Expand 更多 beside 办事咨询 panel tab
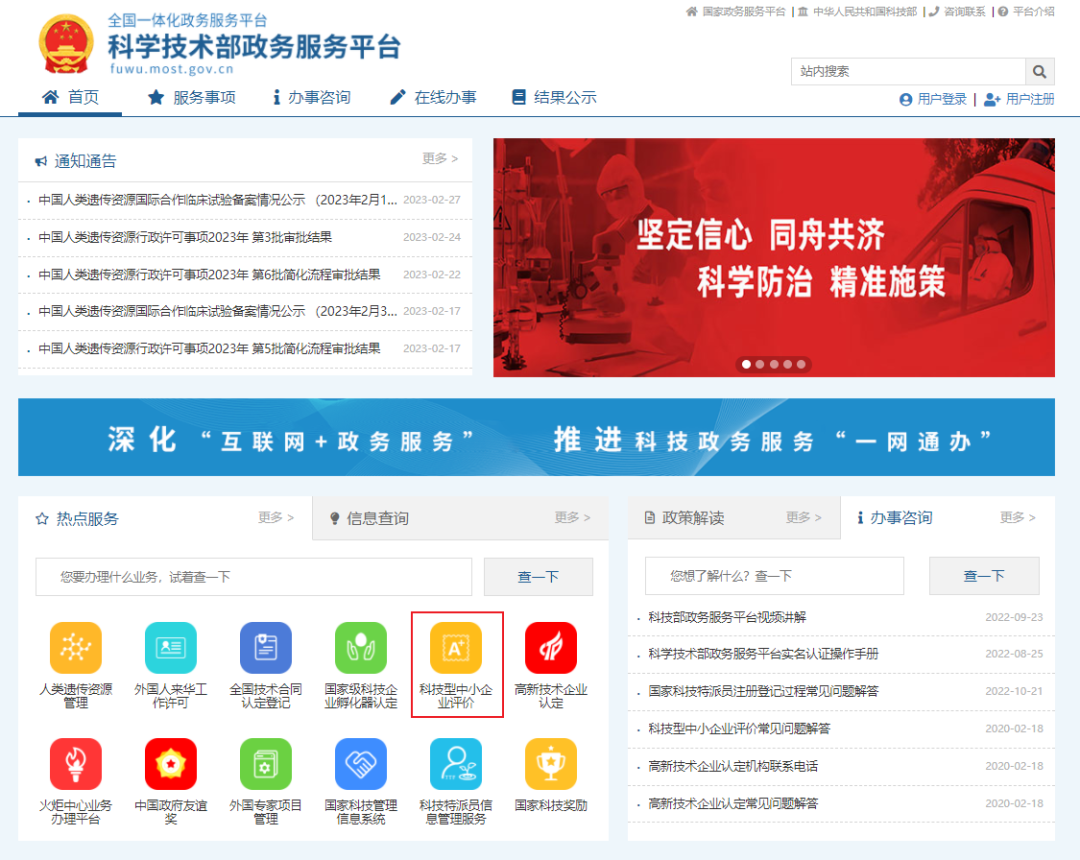This screenshot has height=860, width=1080. pyautogui.click(x=1018, y=517)
